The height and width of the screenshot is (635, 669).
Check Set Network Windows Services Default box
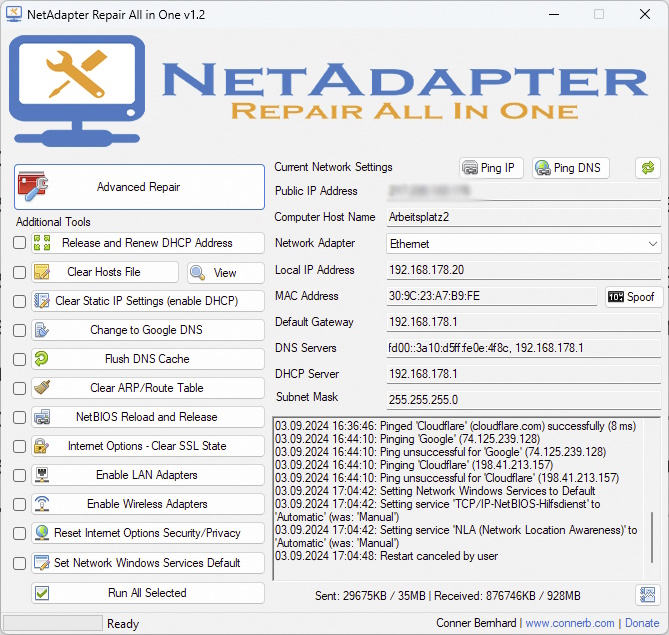point(19,563)
